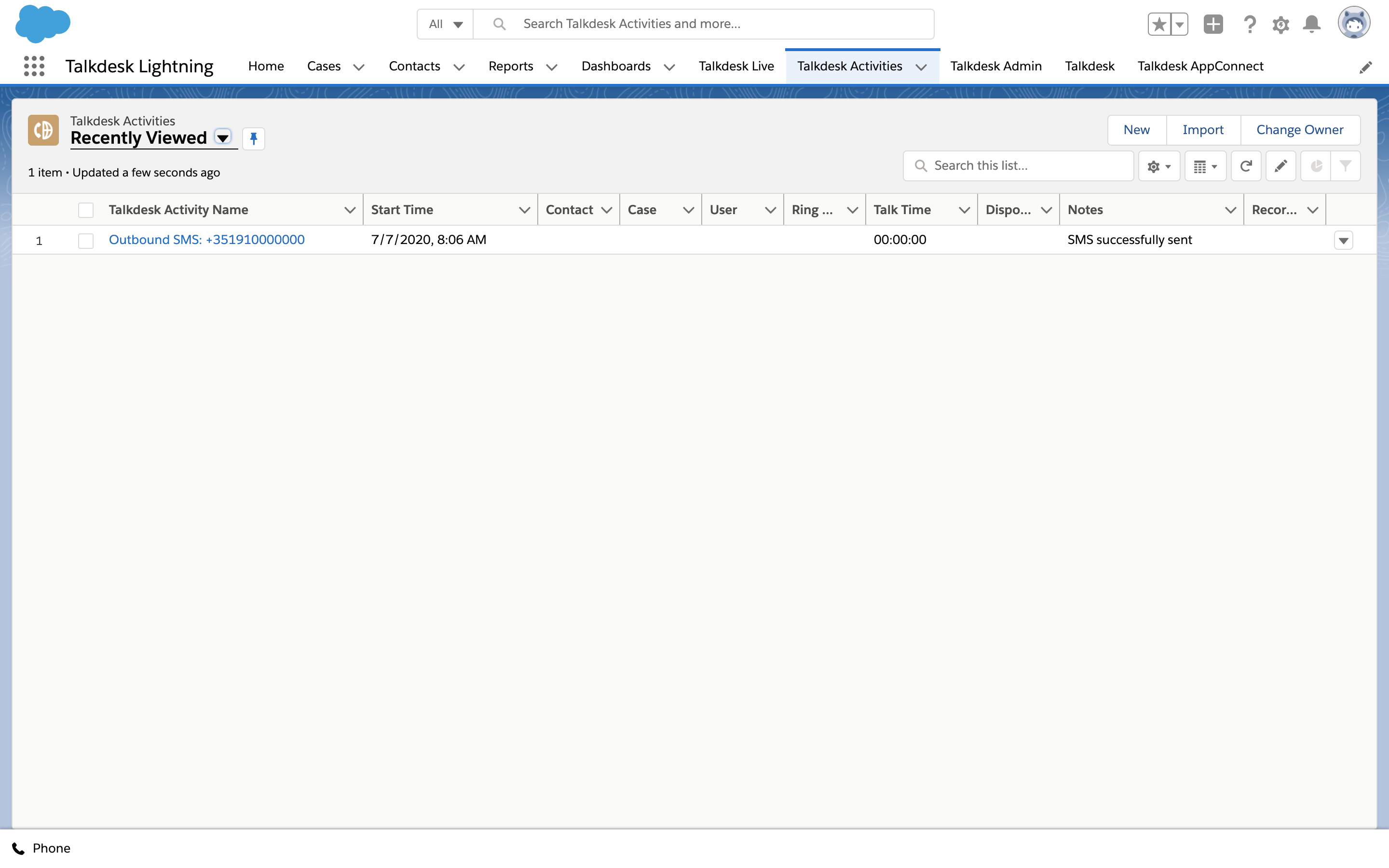Click the Favorites star icon
This screenshot has width=1389, height=868.
tap(1159, 24)
